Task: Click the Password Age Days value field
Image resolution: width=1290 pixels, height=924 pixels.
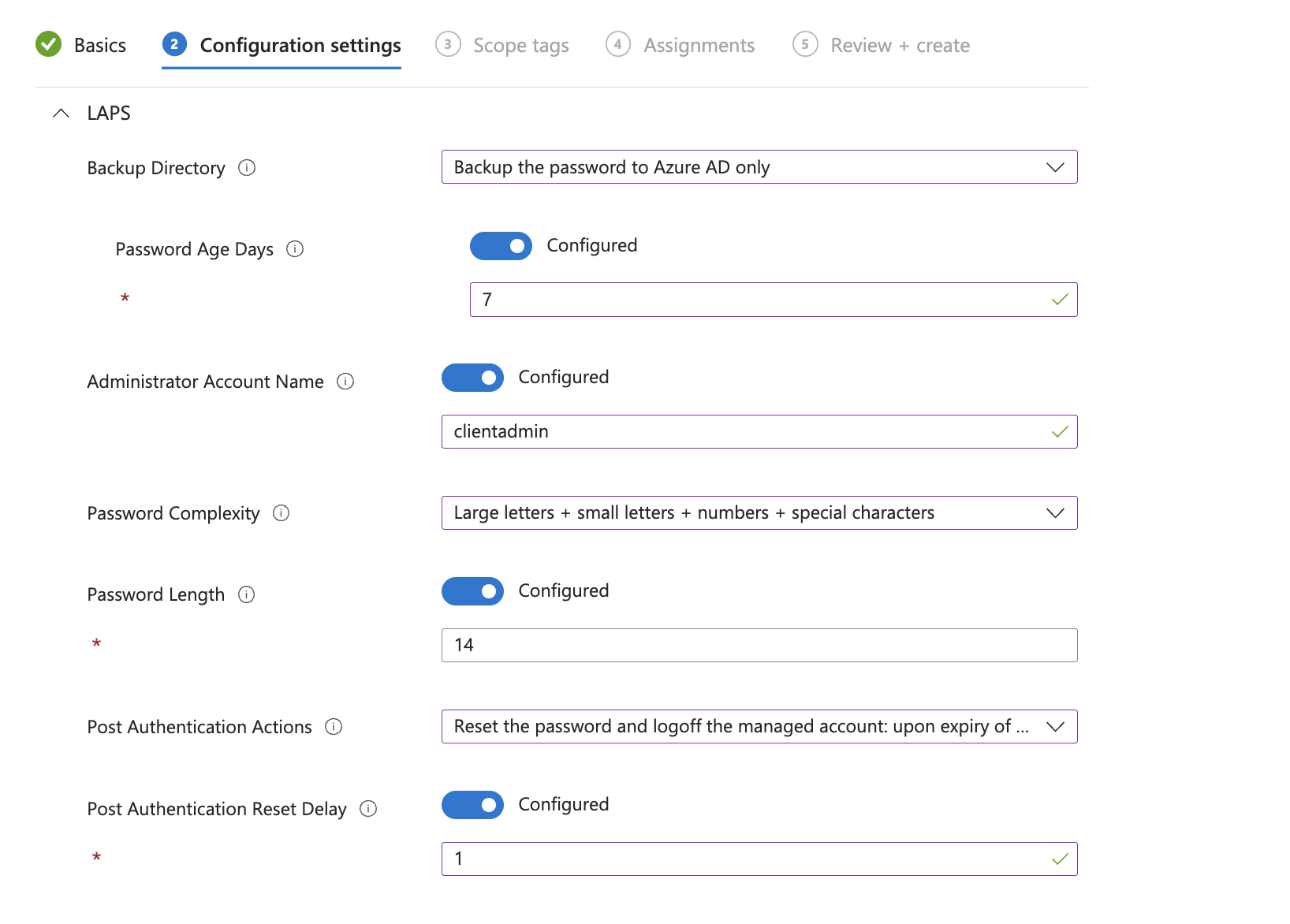Action: pyautogui.click(x=774, y=300)
